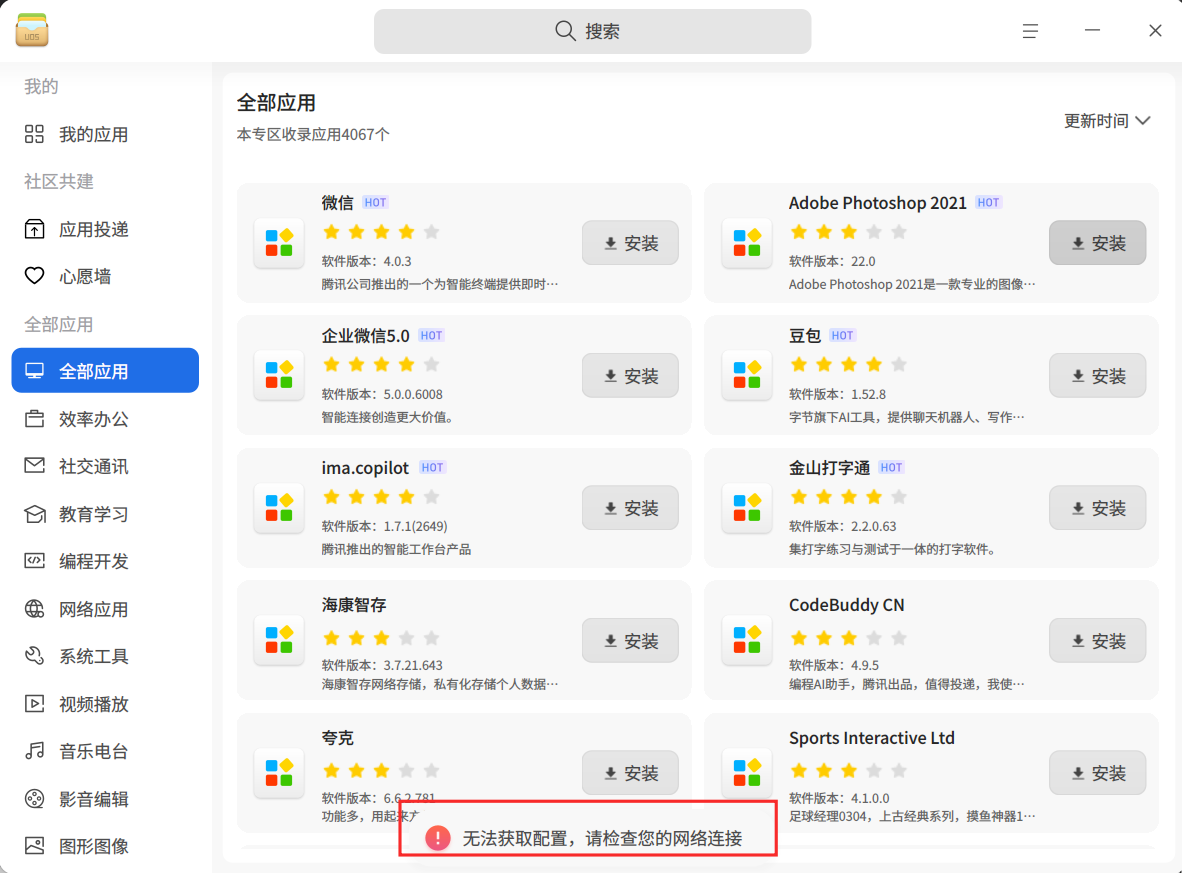Click the 心愿墙 heart icon

(x=35, y=276)
